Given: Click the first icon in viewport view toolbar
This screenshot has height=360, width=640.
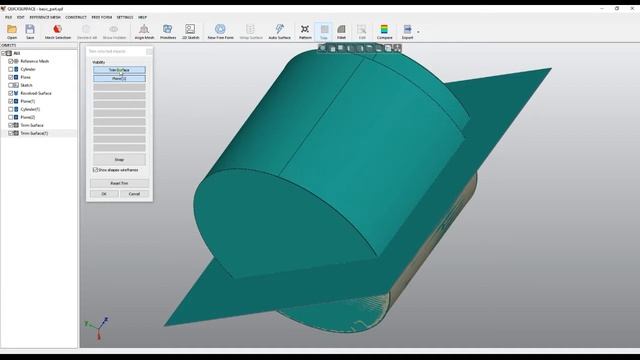Looking at the screenshot, I should pos(322,48).
